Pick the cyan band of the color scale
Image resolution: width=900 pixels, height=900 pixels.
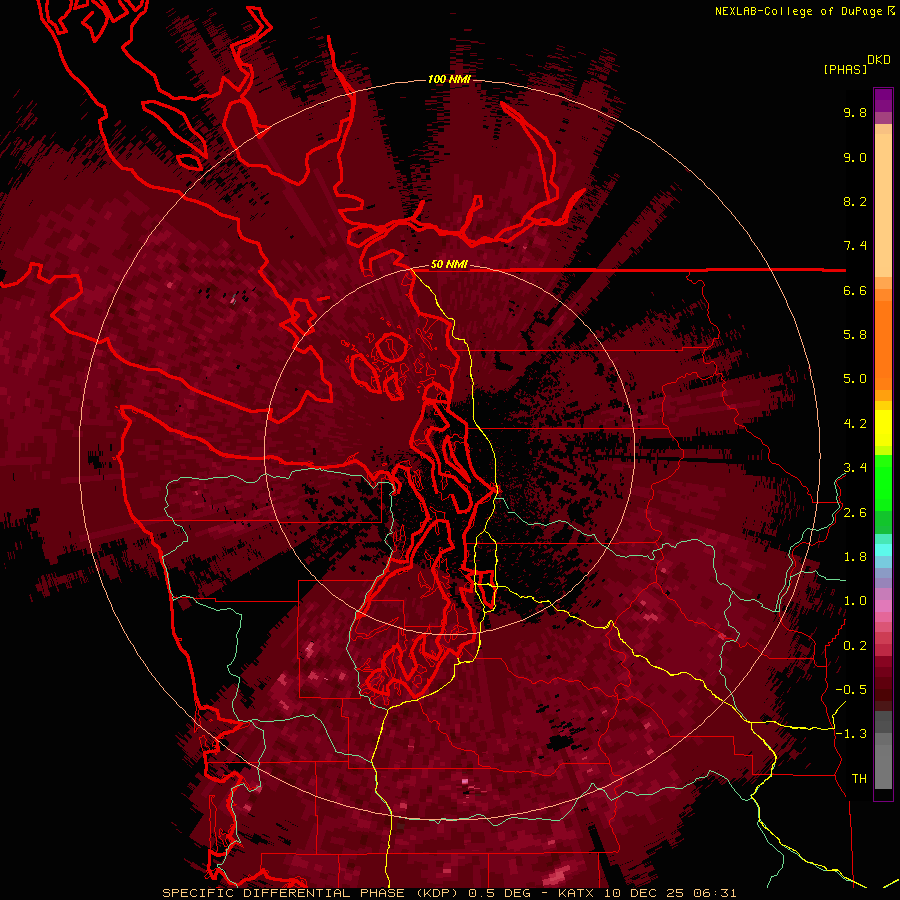pos(883,550)
